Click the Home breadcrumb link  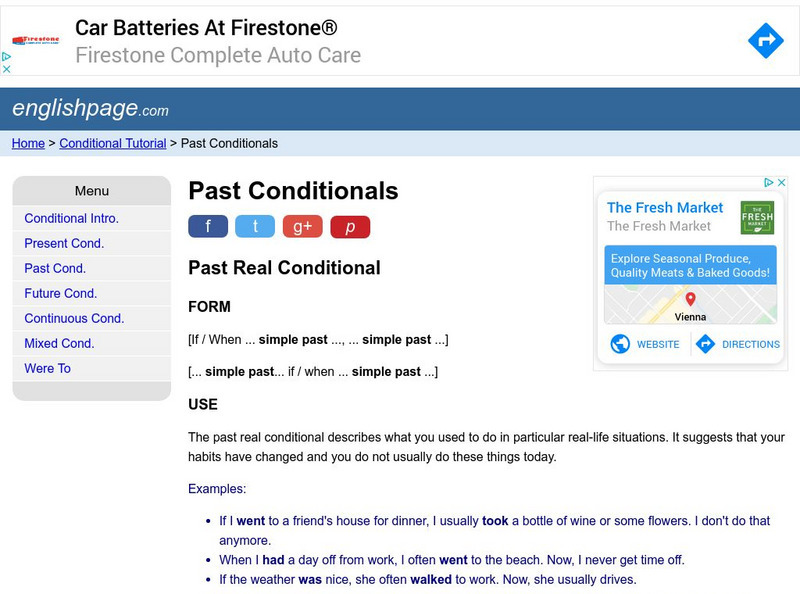coord(28,143)
